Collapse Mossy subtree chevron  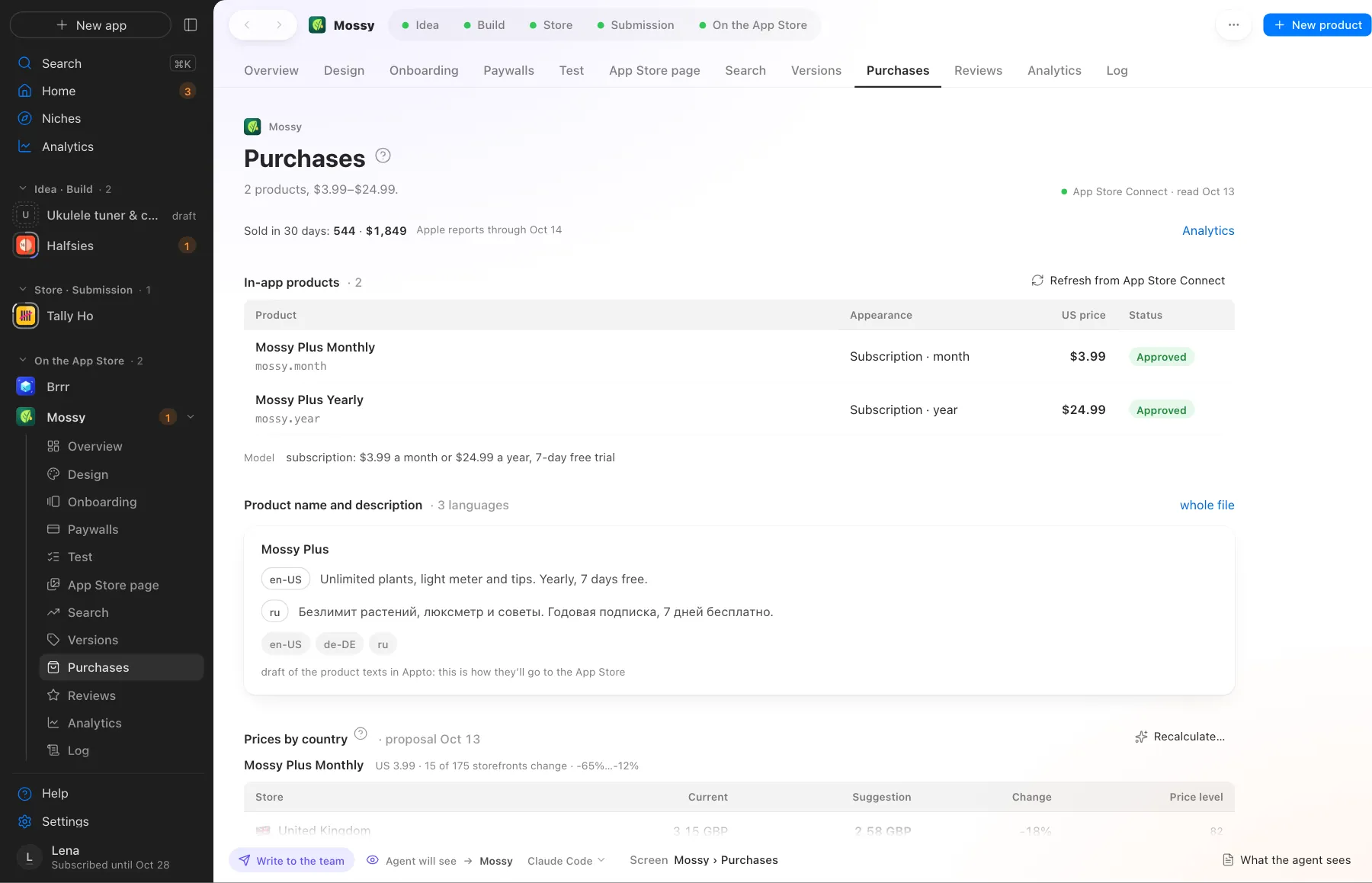[x=191, y=416]
